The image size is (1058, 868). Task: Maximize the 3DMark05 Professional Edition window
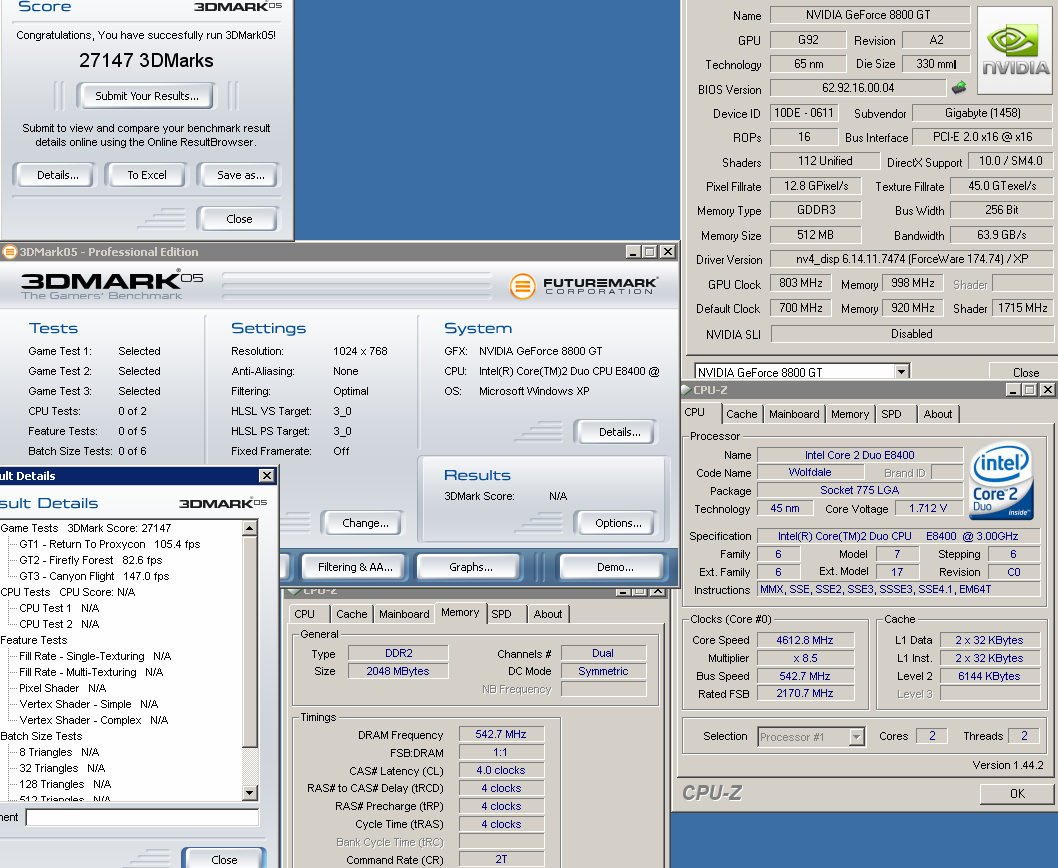pyautogui.click(x=650, y=252)
